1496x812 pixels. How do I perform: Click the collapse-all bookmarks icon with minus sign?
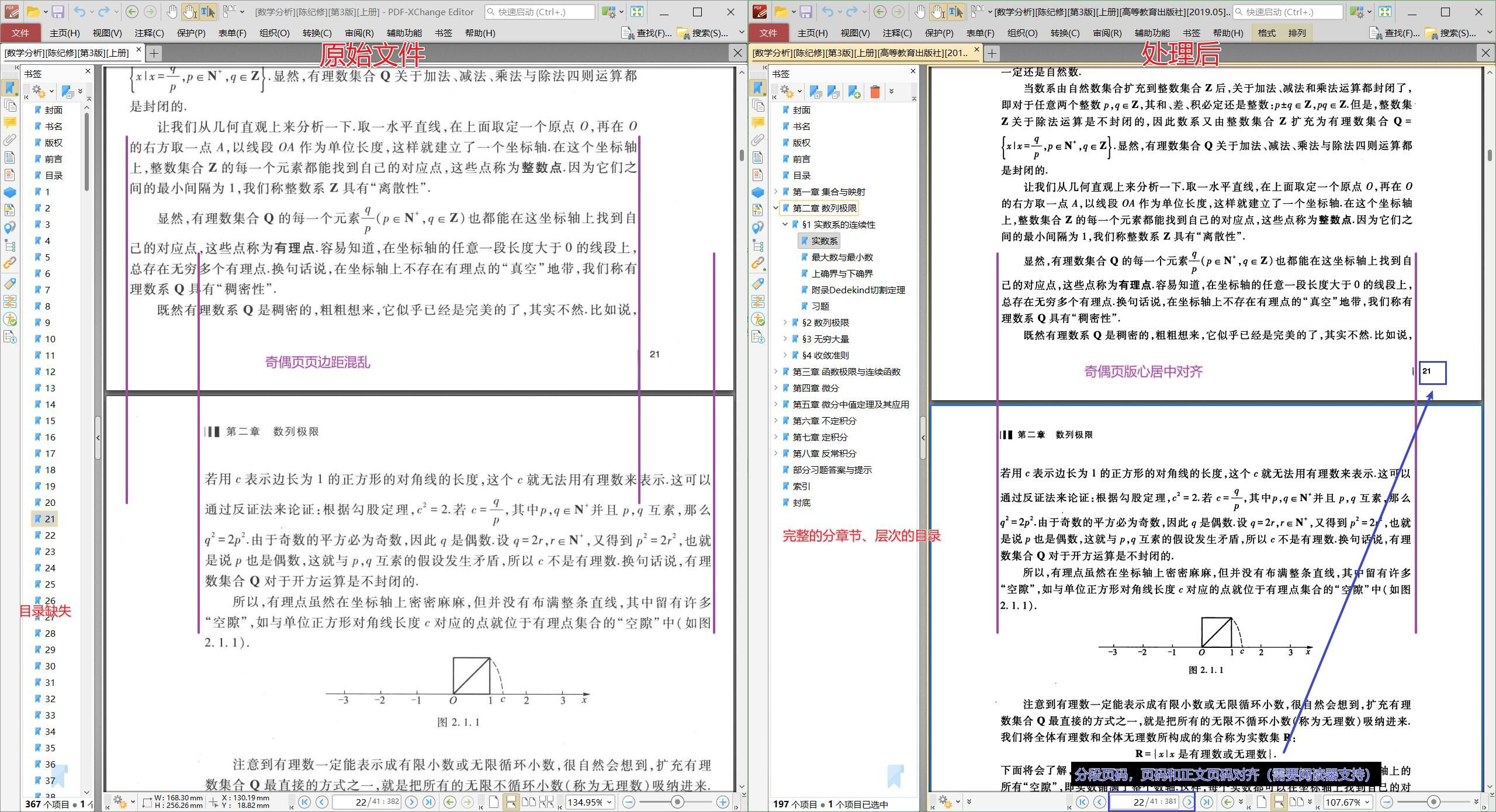tap(834, 92)
